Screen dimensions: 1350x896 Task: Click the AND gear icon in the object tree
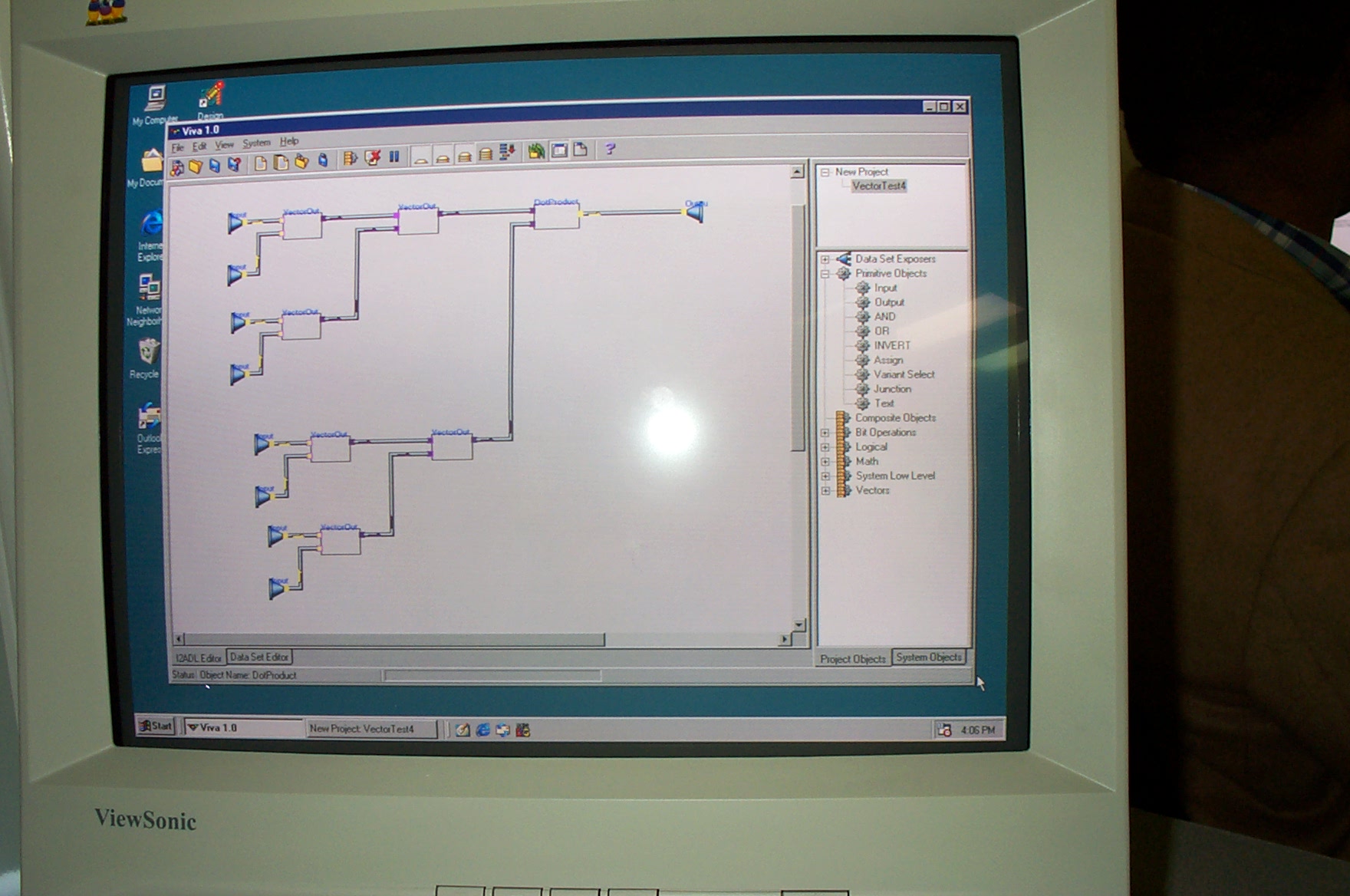pyautogui.click(x=863, y=317)
